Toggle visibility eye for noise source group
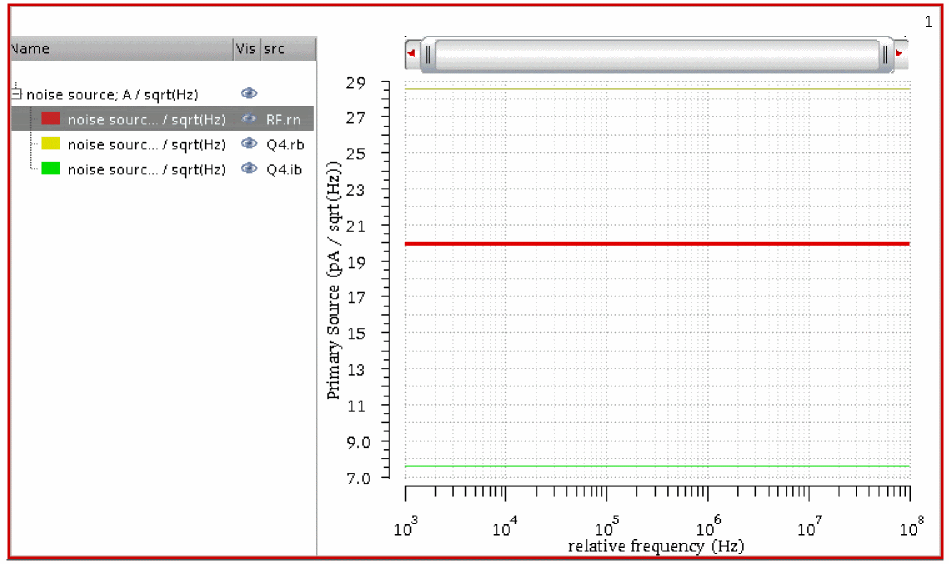This screenshot has height=564, width=949. [249, 94]
